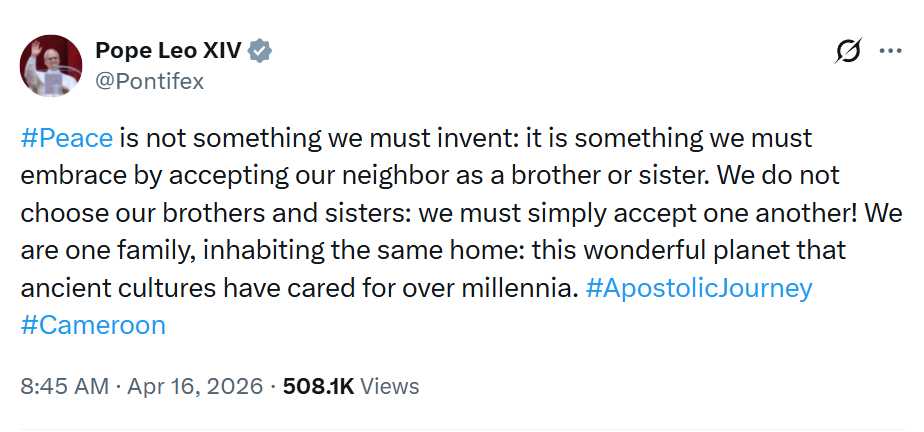
Task: Click the 508.1K view count number
Action: click(x=318, y=386)
